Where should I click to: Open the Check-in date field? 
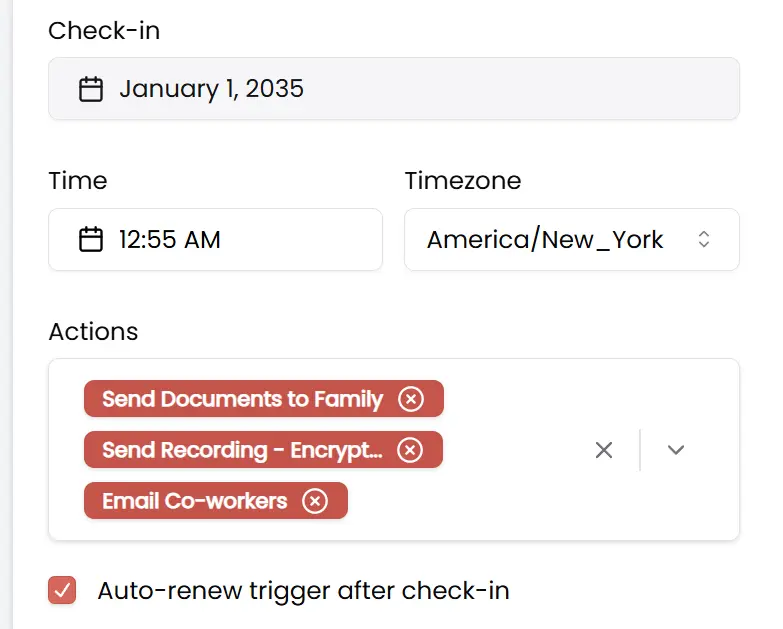[x=394, y=89]
